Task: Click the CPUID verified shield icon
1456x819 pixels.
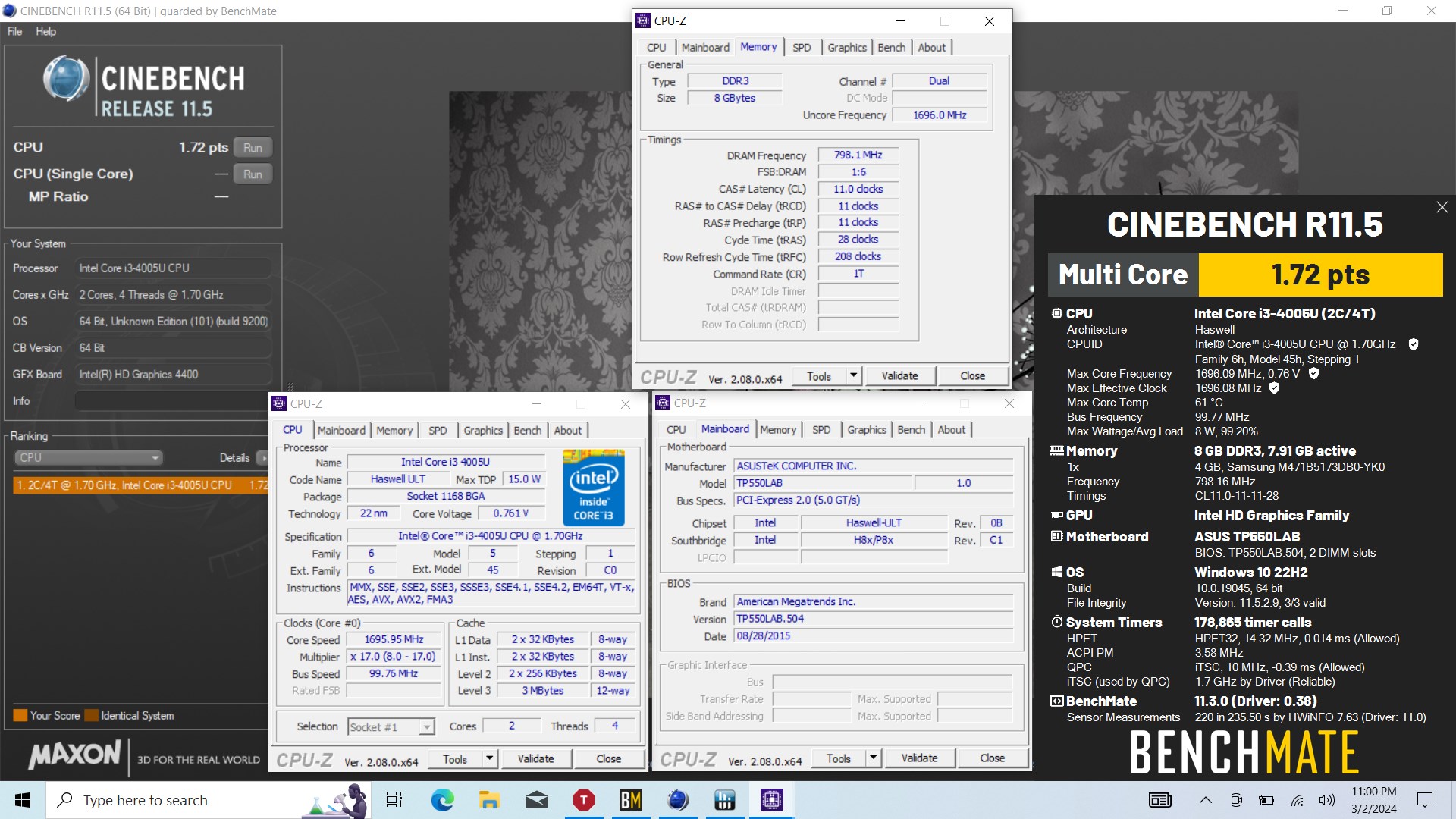Action: pos(1413,344)
